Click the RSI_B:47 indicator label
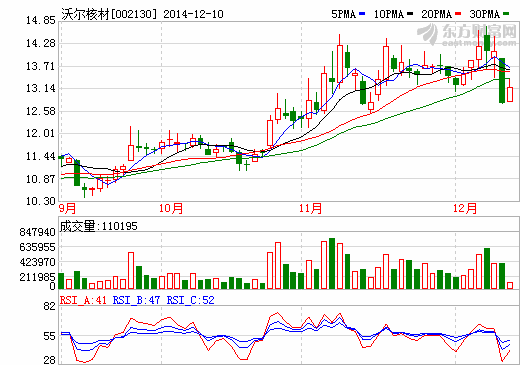Screen dimensions: 520x365 (x=136, y=300)
